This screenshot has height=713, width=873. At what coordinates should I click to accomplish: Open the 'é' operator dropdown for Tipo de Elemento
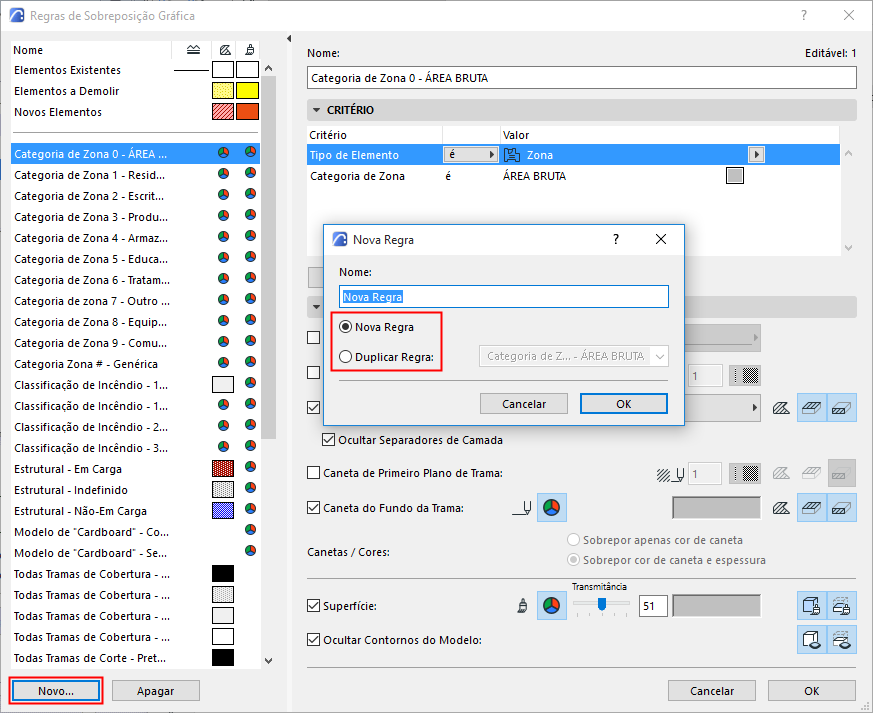[470, 155]
